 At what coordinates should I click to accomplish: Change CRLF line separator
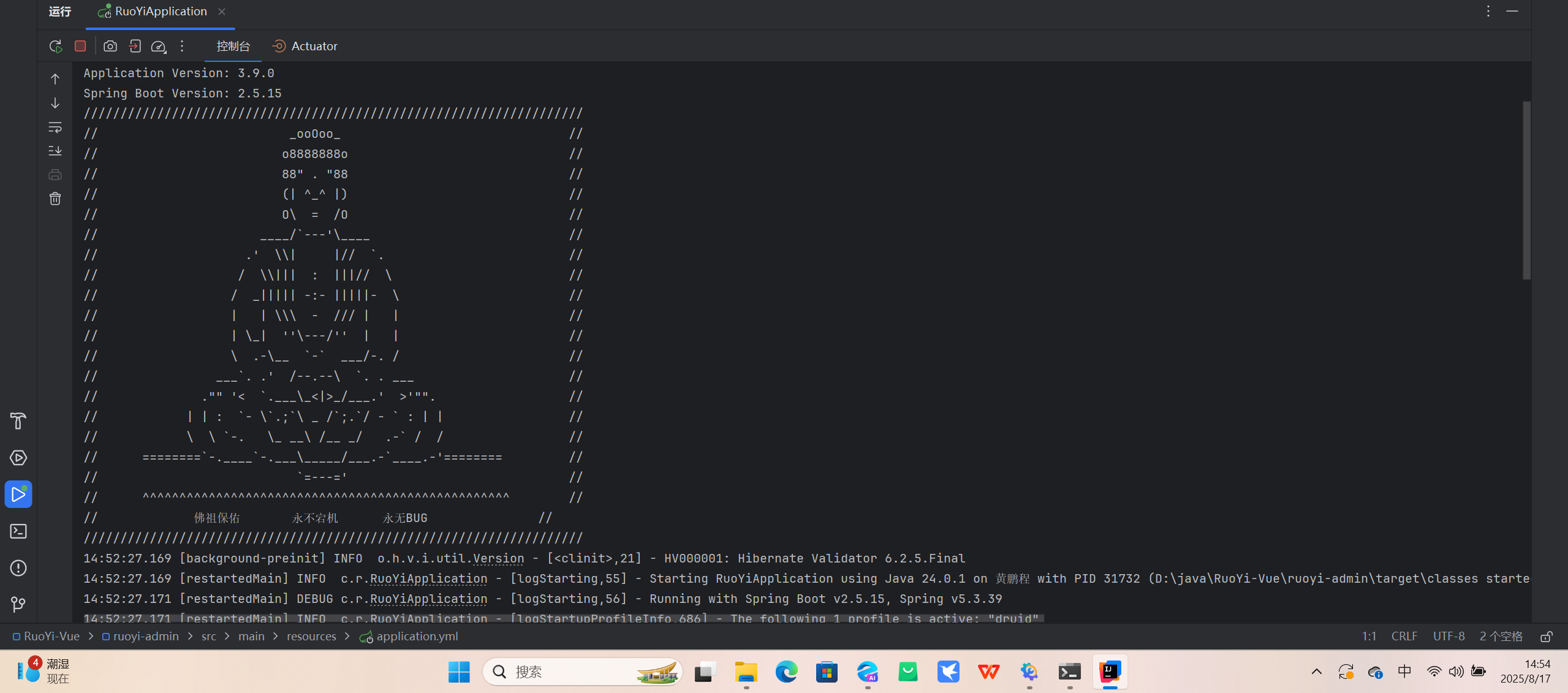[x=1404, y=636]
